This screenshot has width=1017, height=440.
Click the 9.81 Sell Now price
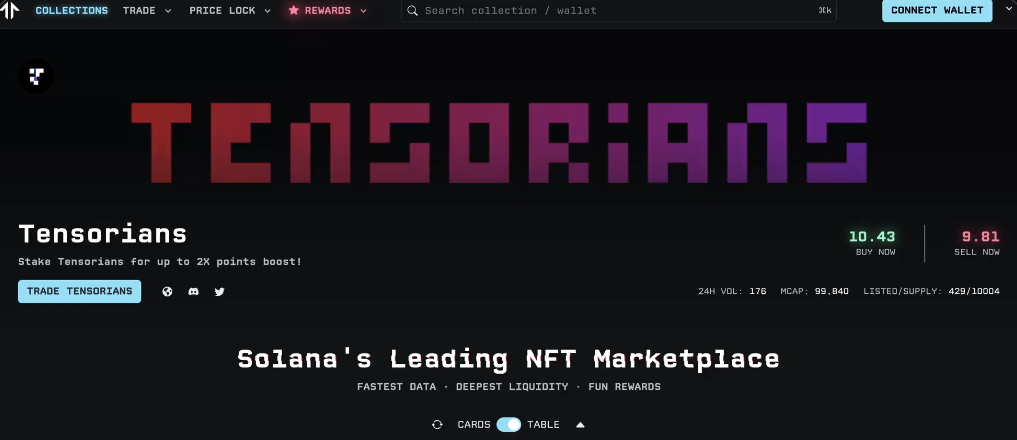click(x=981, y=237)
